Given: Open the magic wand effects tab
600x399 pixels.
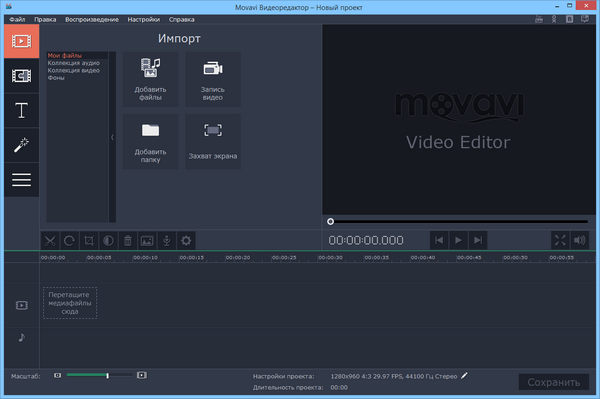Looking at the screenshot, I should pos(21,145).
